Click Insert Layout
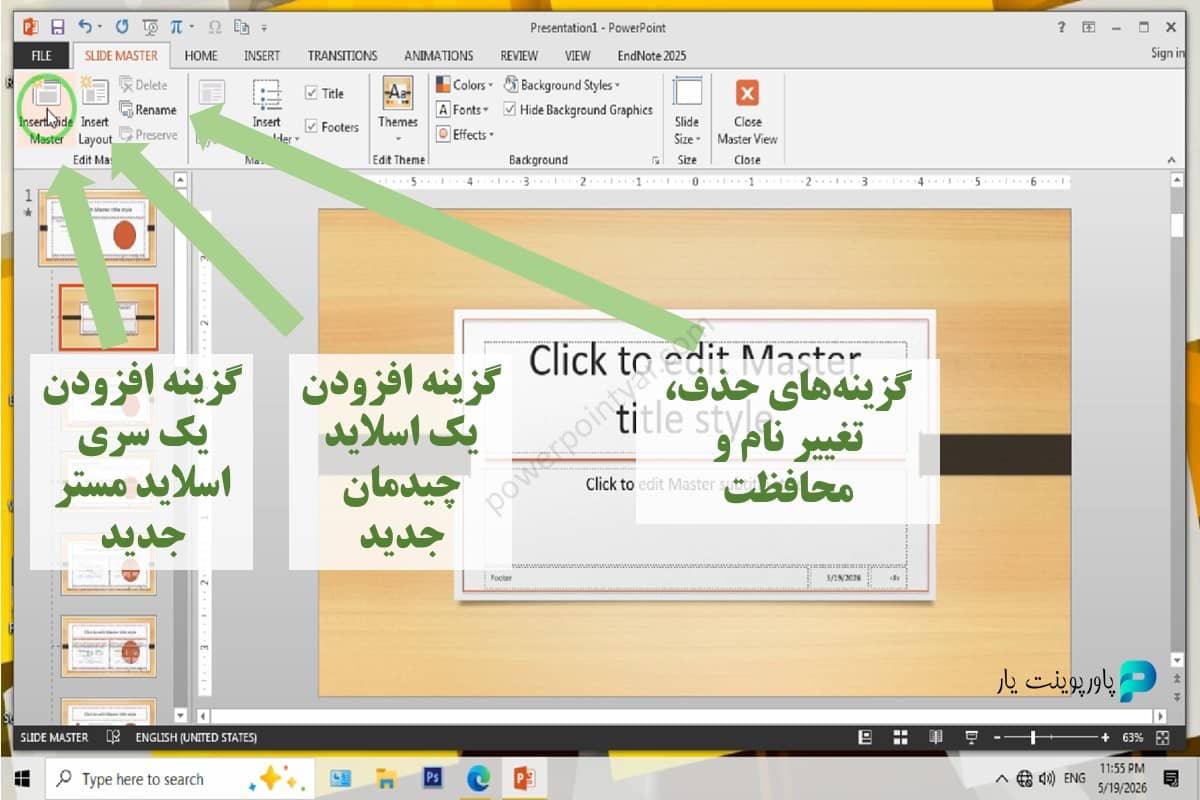The width and height of the screenshot is (1200, 800). 95,111
